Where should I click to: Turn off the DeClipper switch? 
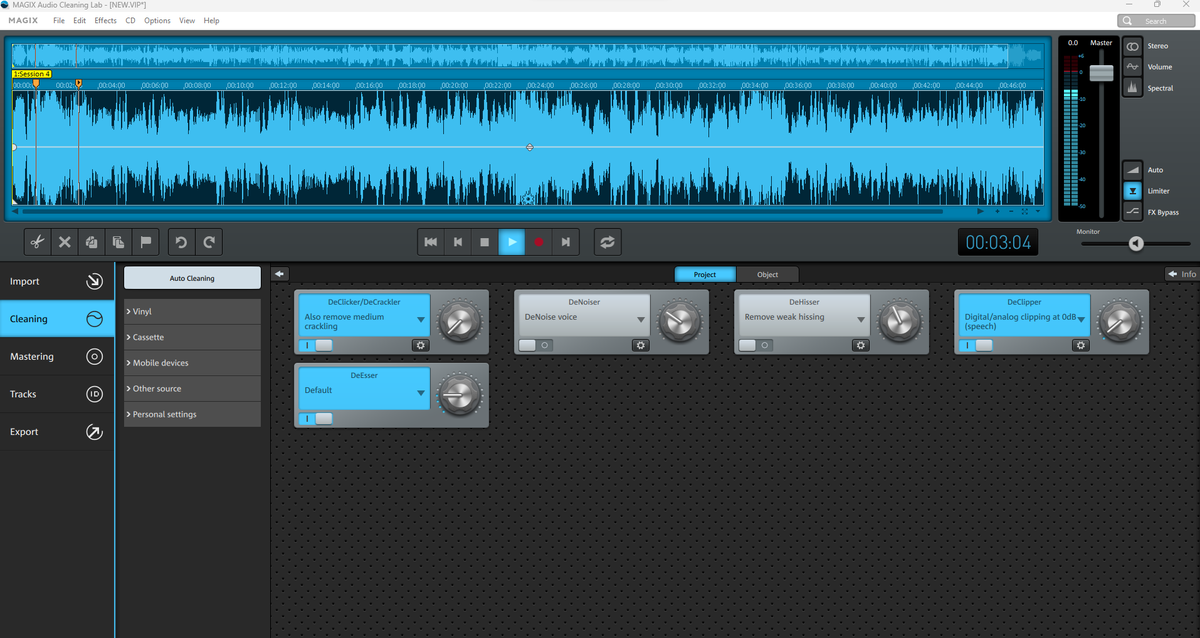click(977, 345)
